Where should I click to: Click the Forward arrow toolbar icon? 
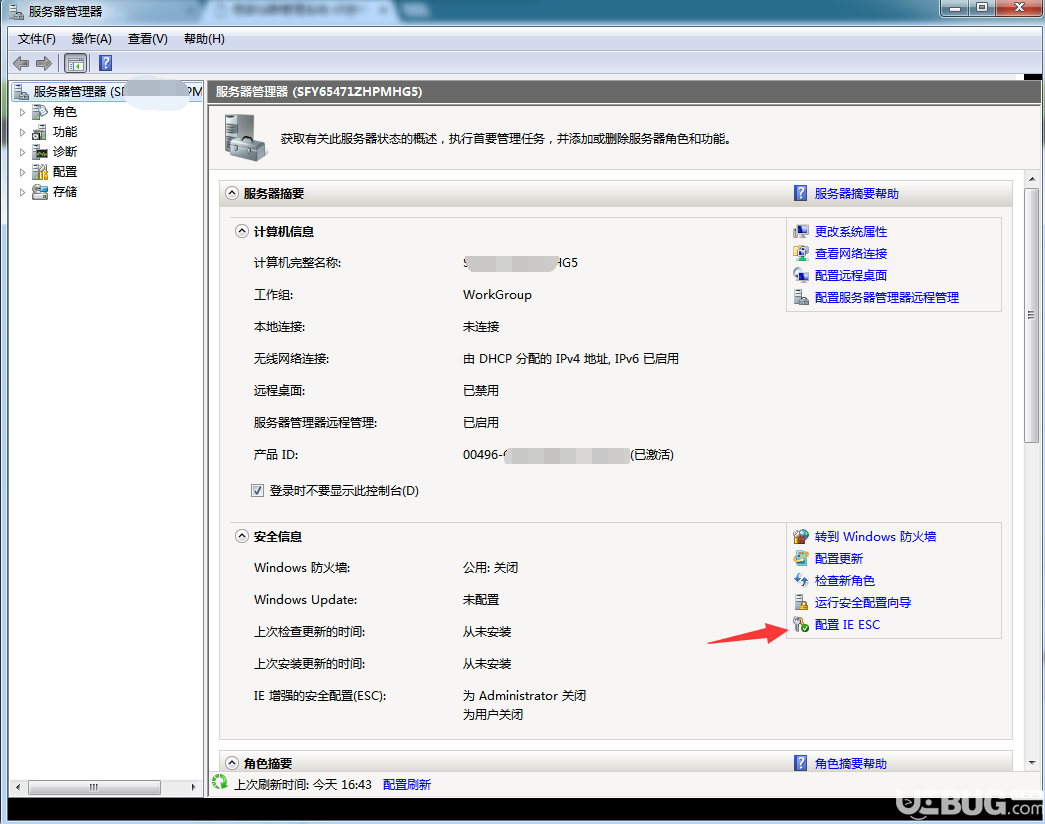[x=44, y=63]
